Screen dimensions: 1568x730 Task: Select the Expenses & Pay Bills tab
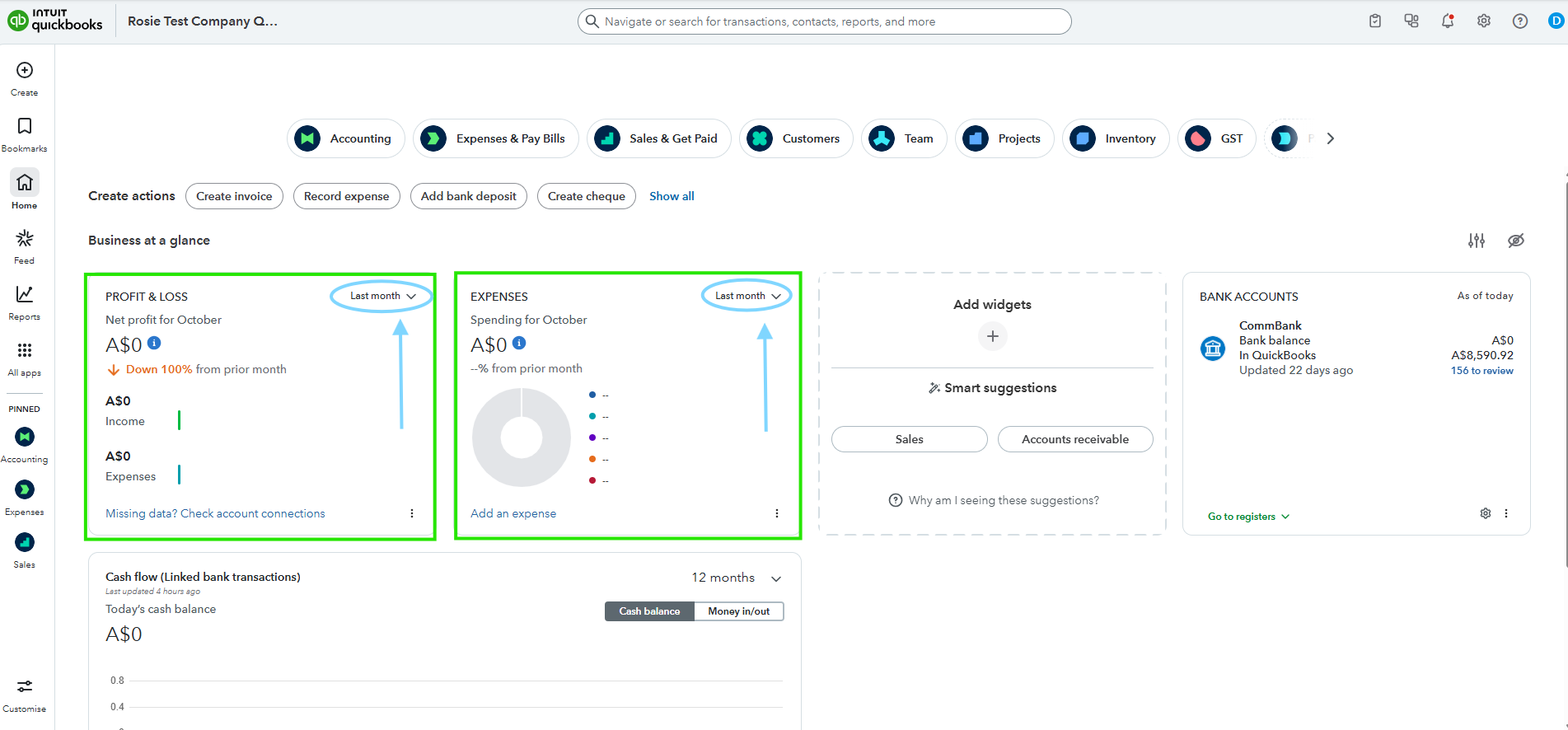click(496, 138)
